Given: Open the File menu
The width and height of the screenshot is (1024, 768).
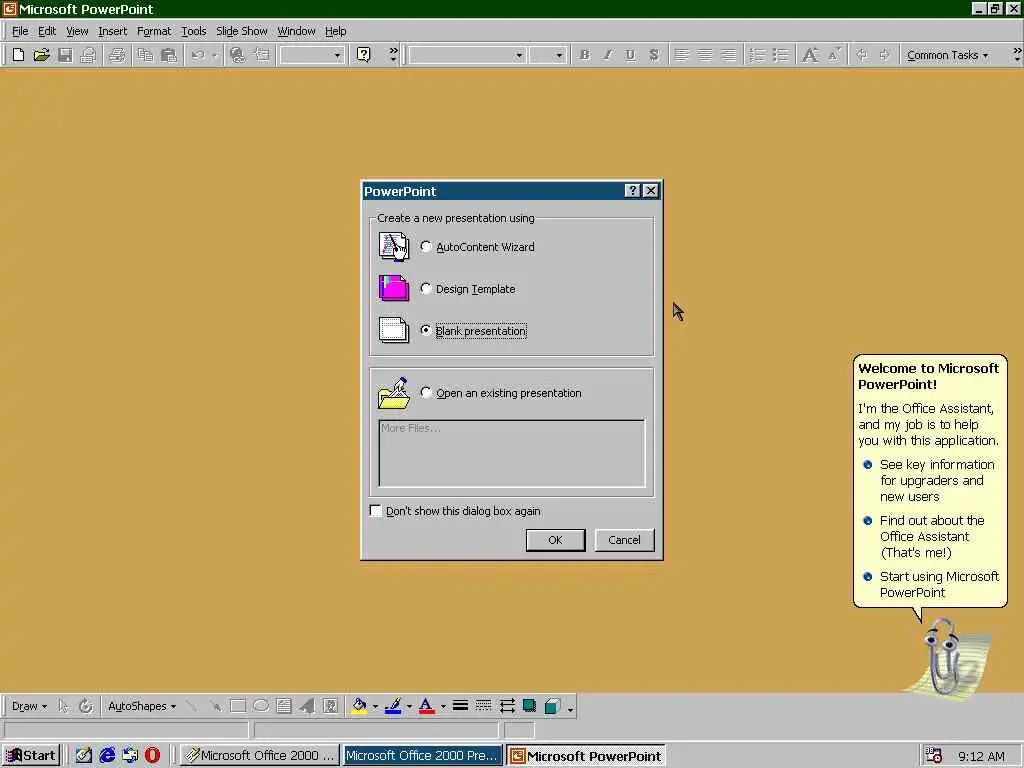Looking at the screenshot, I should [20, 31].
